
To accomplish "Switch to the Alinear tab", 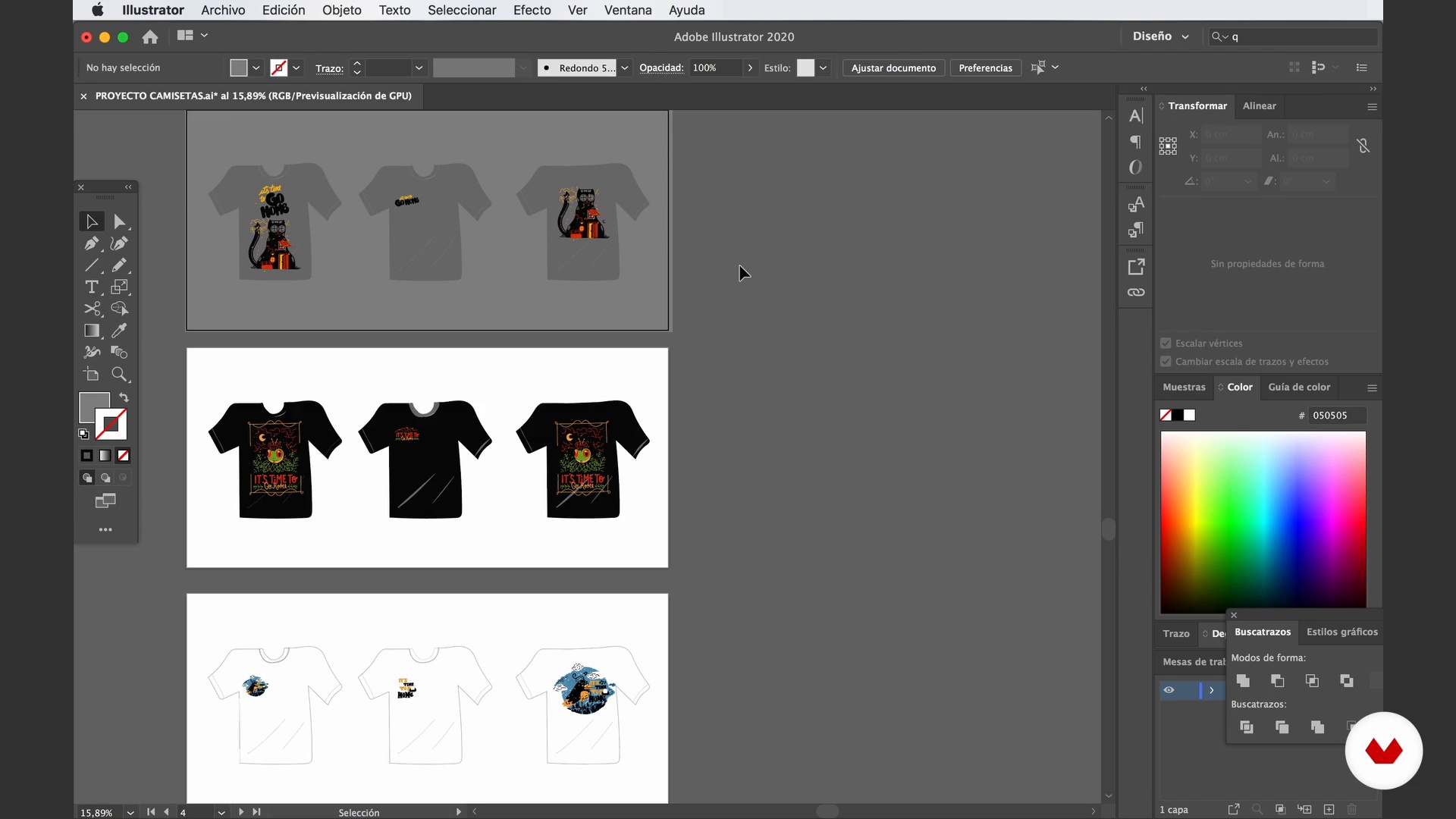I will coord(1259,105).
